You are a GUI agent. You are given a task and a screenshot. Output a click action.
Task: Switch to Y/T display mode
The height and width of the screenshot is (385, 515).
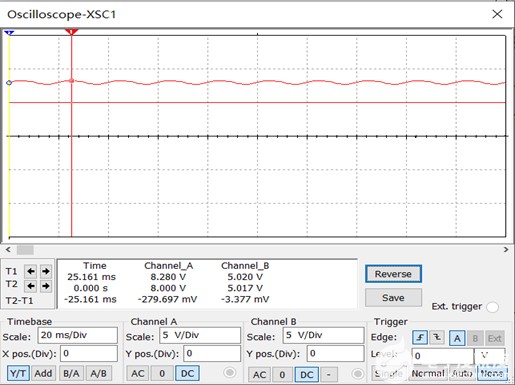pyautogui.click(x=18, y=373)
